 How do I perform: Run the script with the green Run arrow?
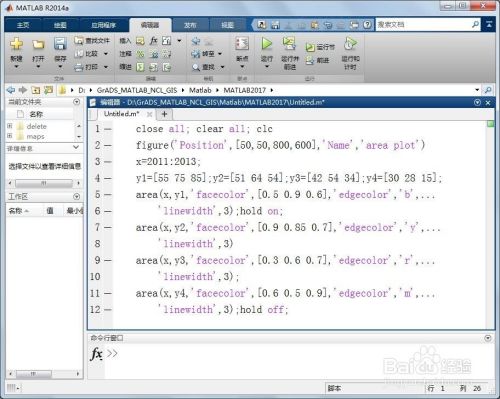pos(267,44)
